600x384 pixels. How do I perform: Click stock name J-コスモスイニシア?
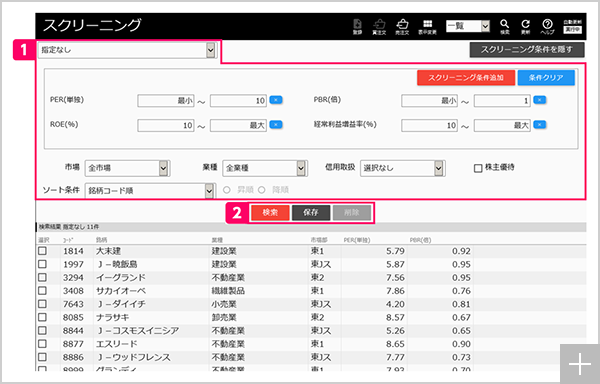[137, 331]
